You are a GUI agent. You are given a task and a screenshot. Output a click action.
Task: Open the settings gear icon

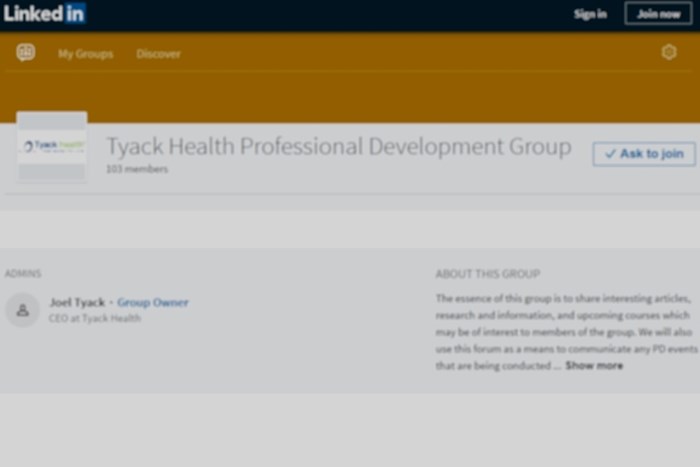669,53
